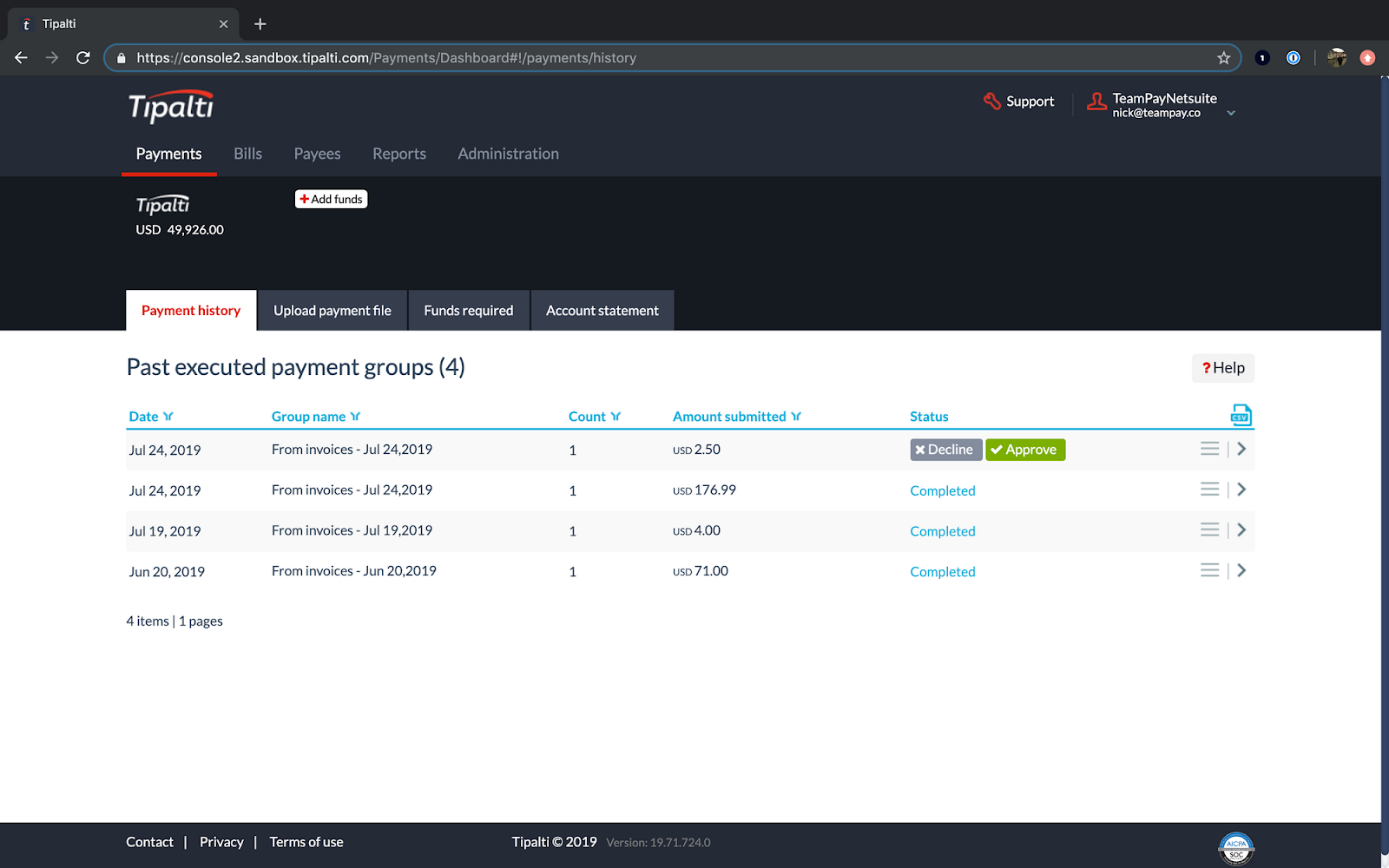Image resolution: width=1389 pixels, height=868 pixels.
Task: Expand details of USD 2.50 payment group
Action: click(x=1241, y=449)
